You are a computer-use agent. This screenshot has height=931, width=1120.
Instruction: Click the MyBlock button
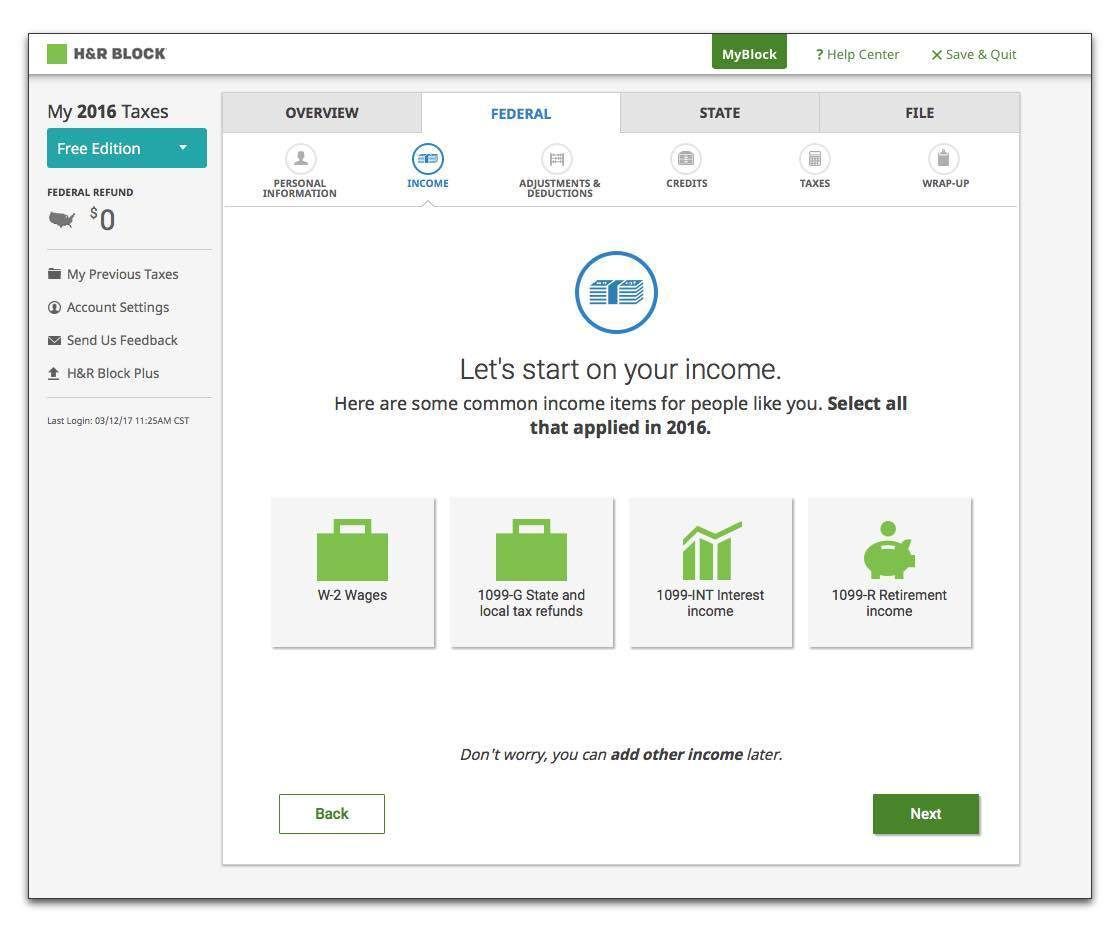pos(749,54)
